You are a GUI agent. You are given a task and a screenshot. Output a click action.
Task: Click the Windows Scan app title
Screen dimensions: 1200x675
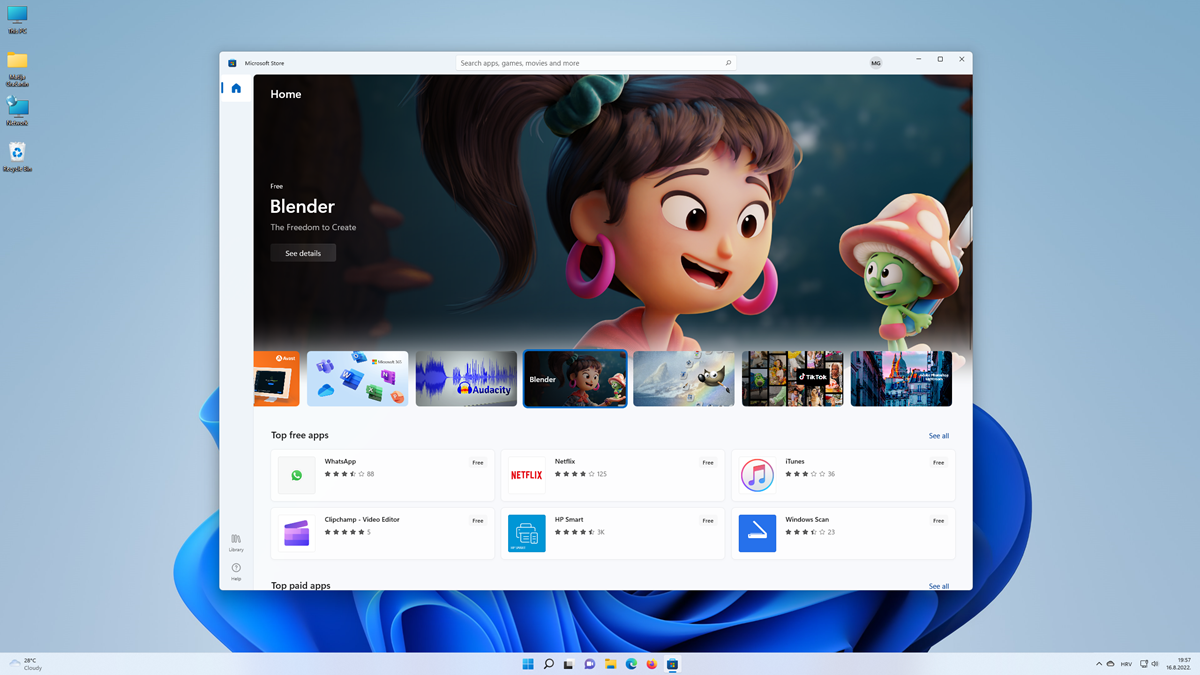pyautogui.click(x=807, y=520)
